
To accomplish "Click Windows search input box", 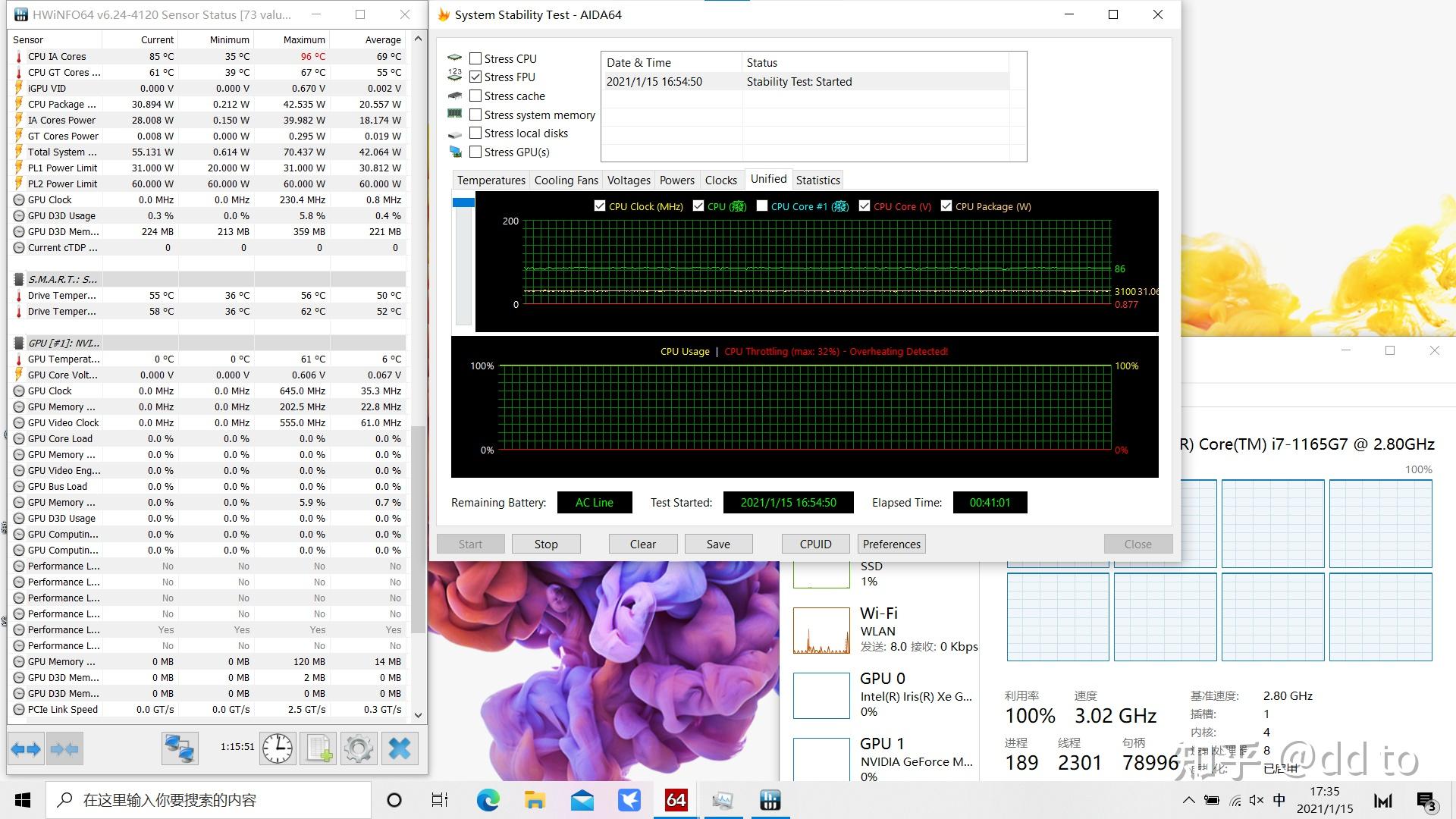I will click(209, 800).
